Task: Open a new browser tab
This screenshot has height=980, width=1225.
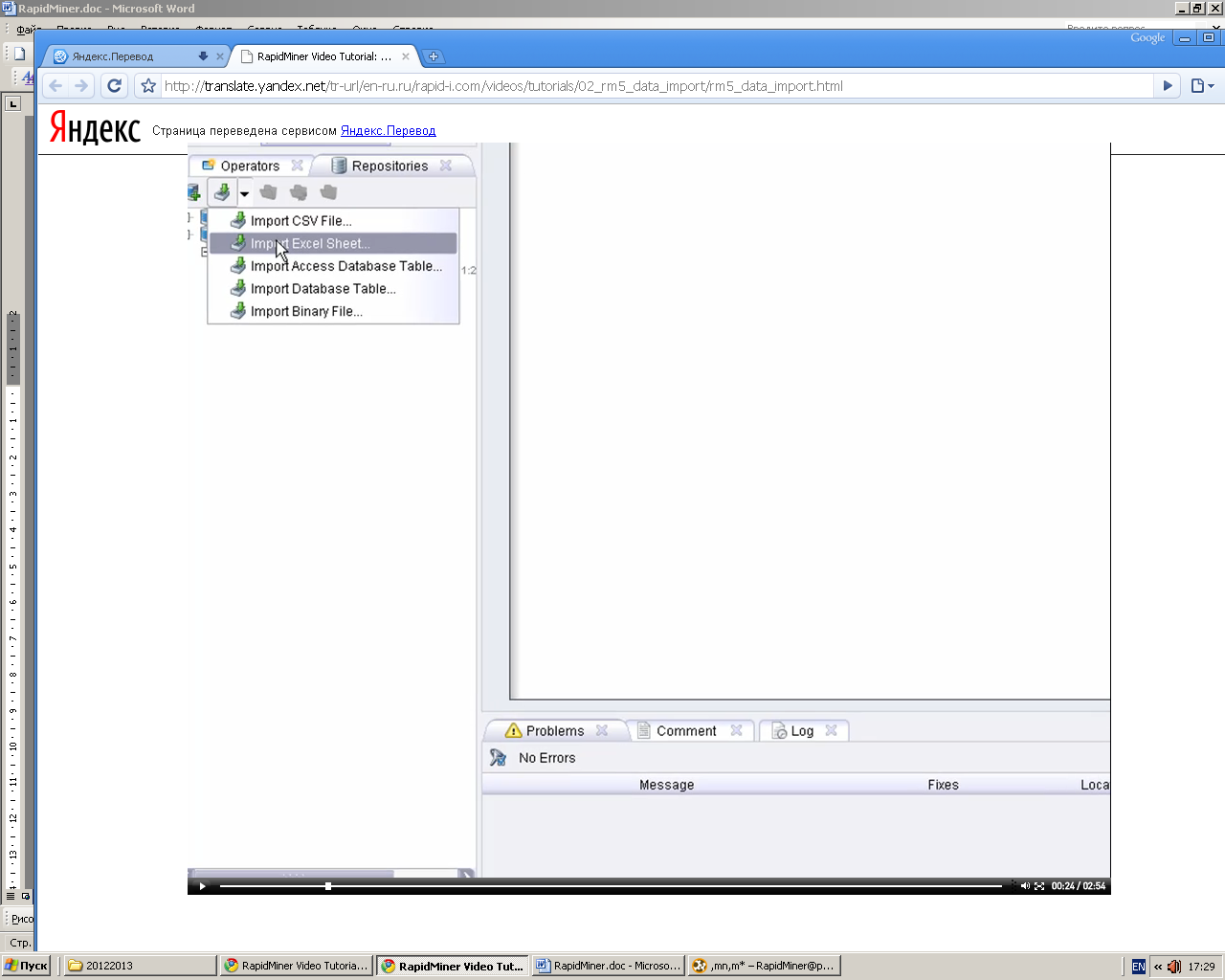Action: (x=433, y=56)
